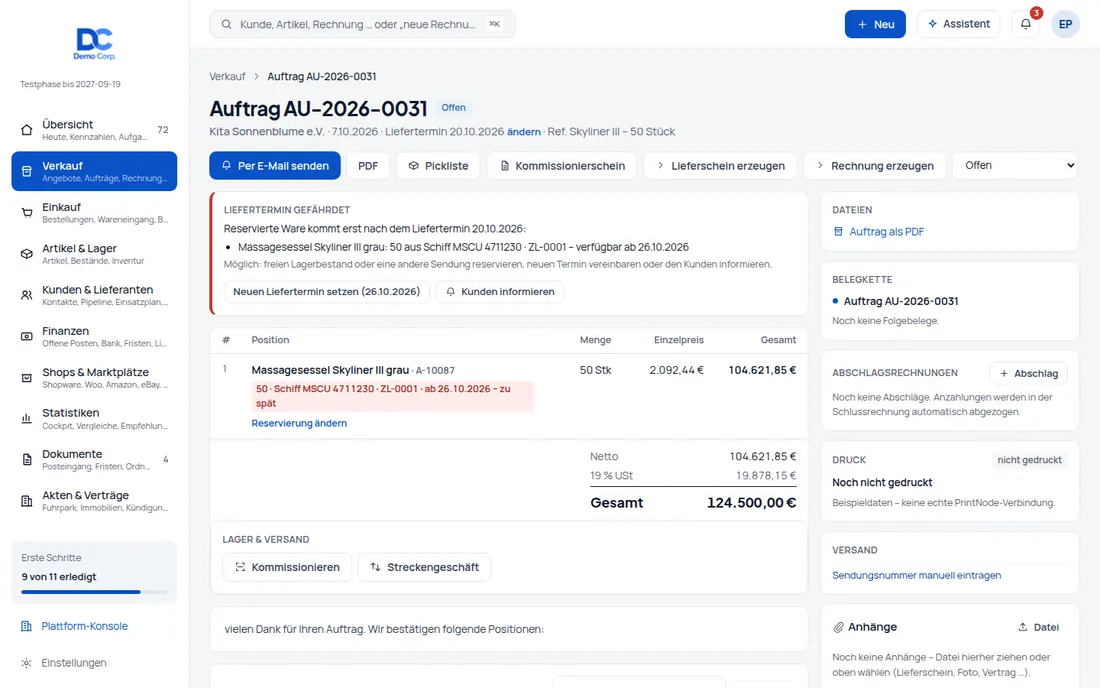
Task: Open the Offen status dropdown
Action: [x=1016, y=166]
